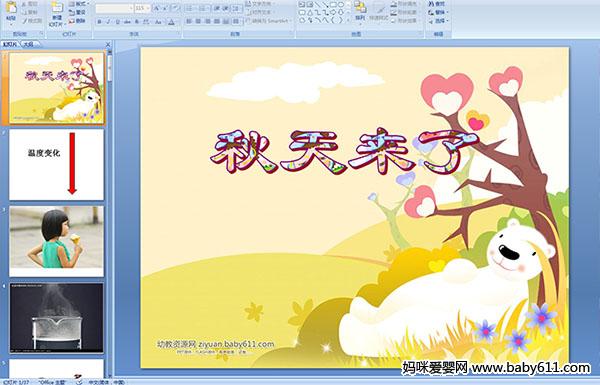Screen dimensions: 600x385
Task: Click the Paste (粘贴) clipboard button
Action: pyautogui.click(x=11, y=13)
